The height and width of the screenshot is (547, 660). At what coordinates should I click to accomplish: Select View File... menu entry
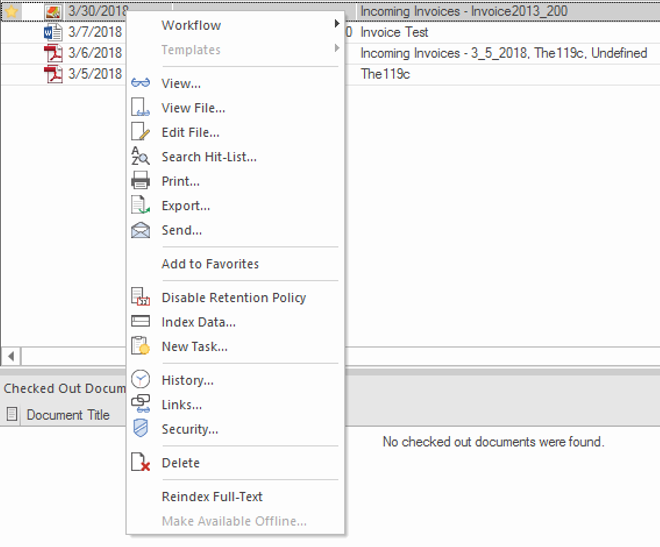pyautogui.click(x=235, y=108)
